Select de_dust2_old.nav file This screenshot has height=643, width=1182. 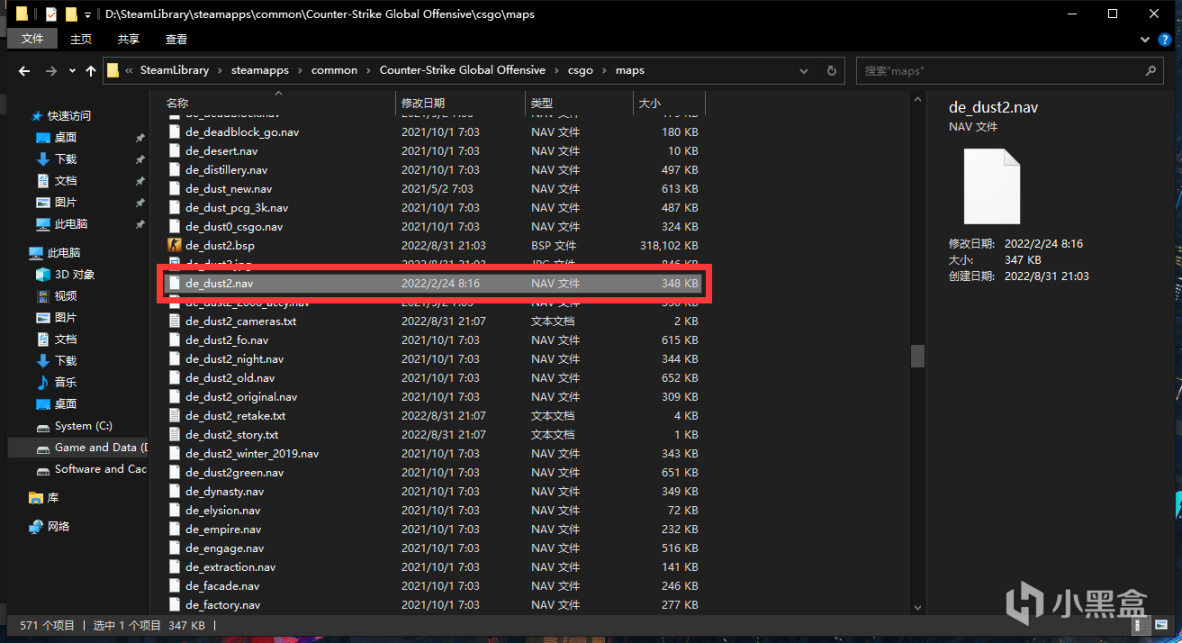coord(230,378)
